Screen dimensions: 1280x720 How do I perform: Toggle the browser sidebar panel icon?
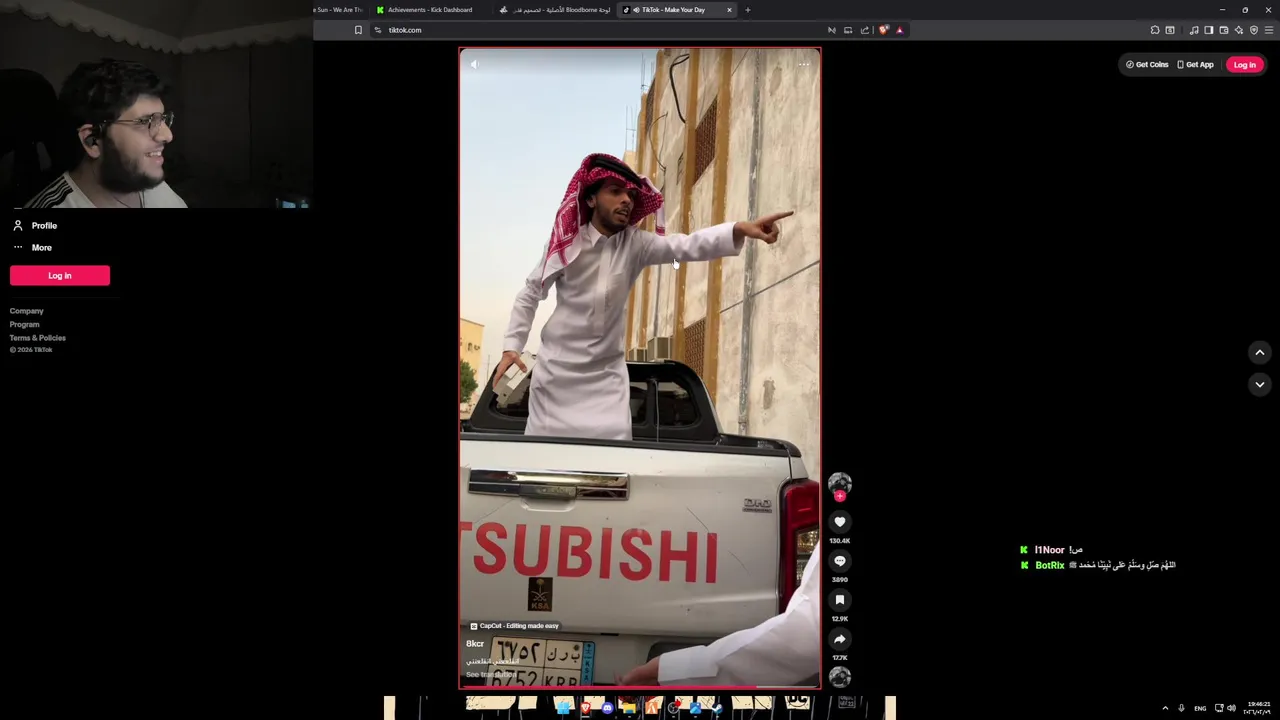coord(1208,30)
